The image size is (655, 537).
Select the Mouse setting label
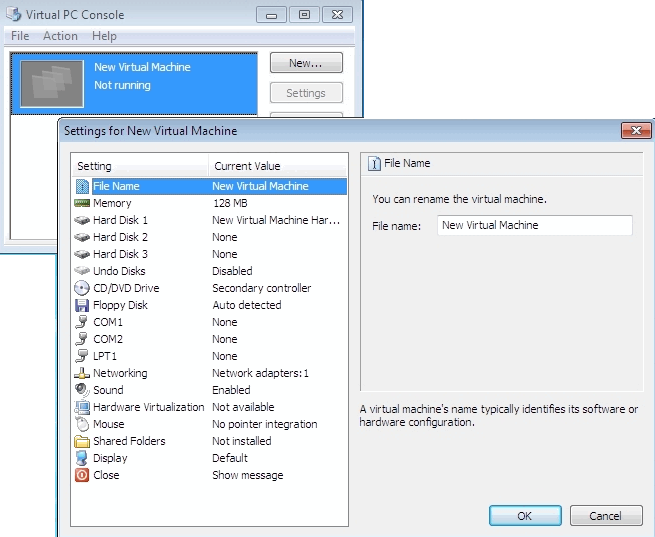(x=109, y=424)
